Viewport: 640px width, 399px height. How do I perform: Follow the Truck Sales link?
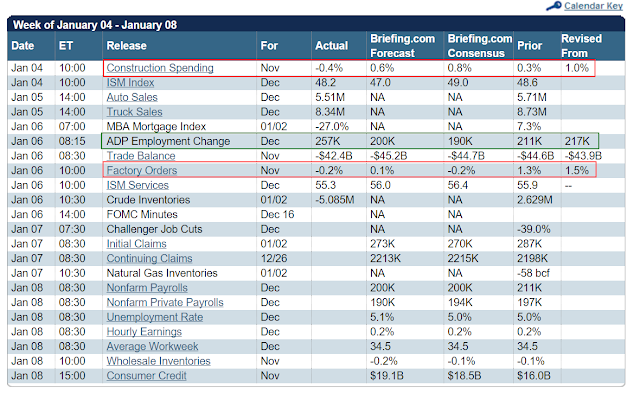[134, 112]
